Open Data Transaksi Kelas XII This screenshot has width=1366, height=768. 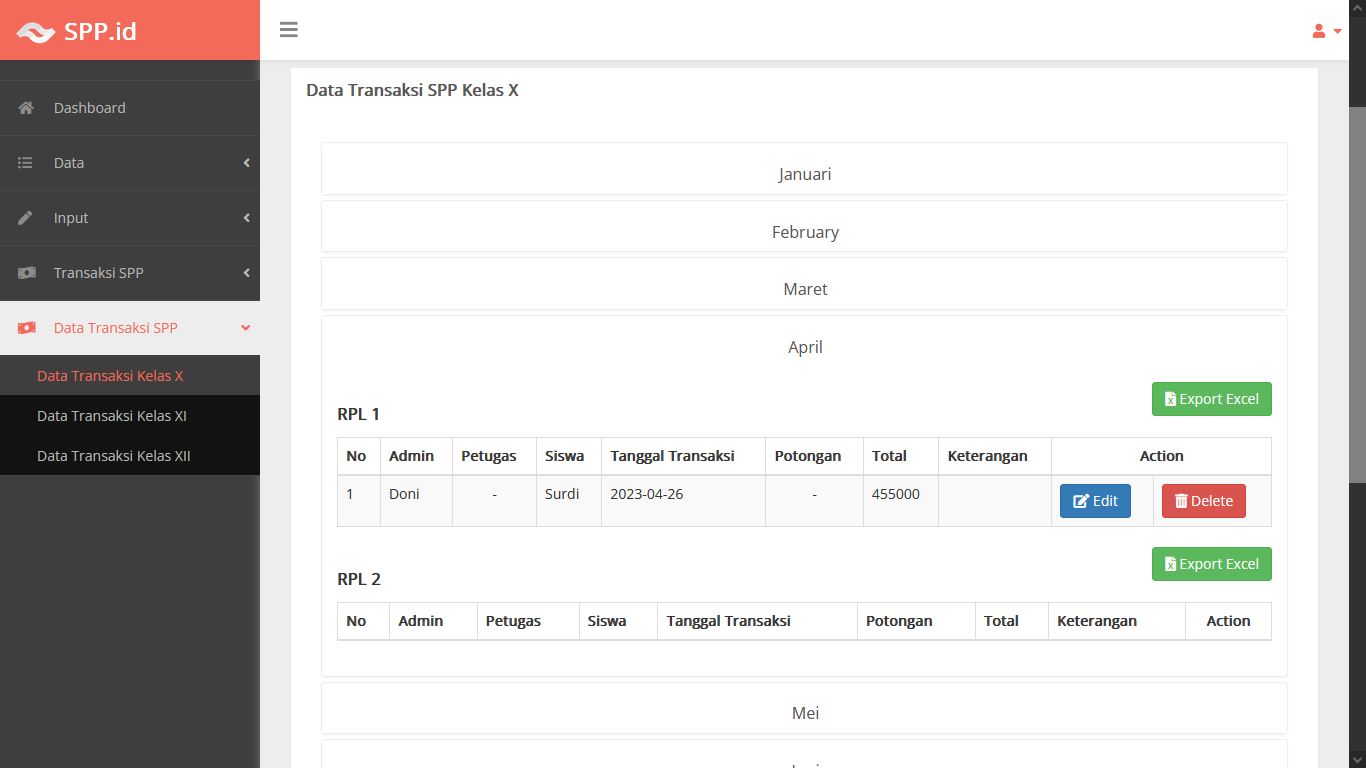click(114, 456)
